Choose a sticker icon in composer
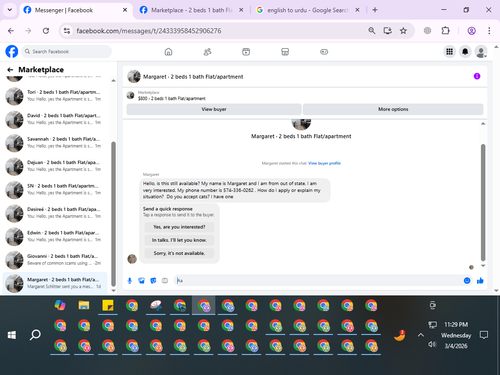The width and height of the screenshot is (500, 375). pos(153,281)
